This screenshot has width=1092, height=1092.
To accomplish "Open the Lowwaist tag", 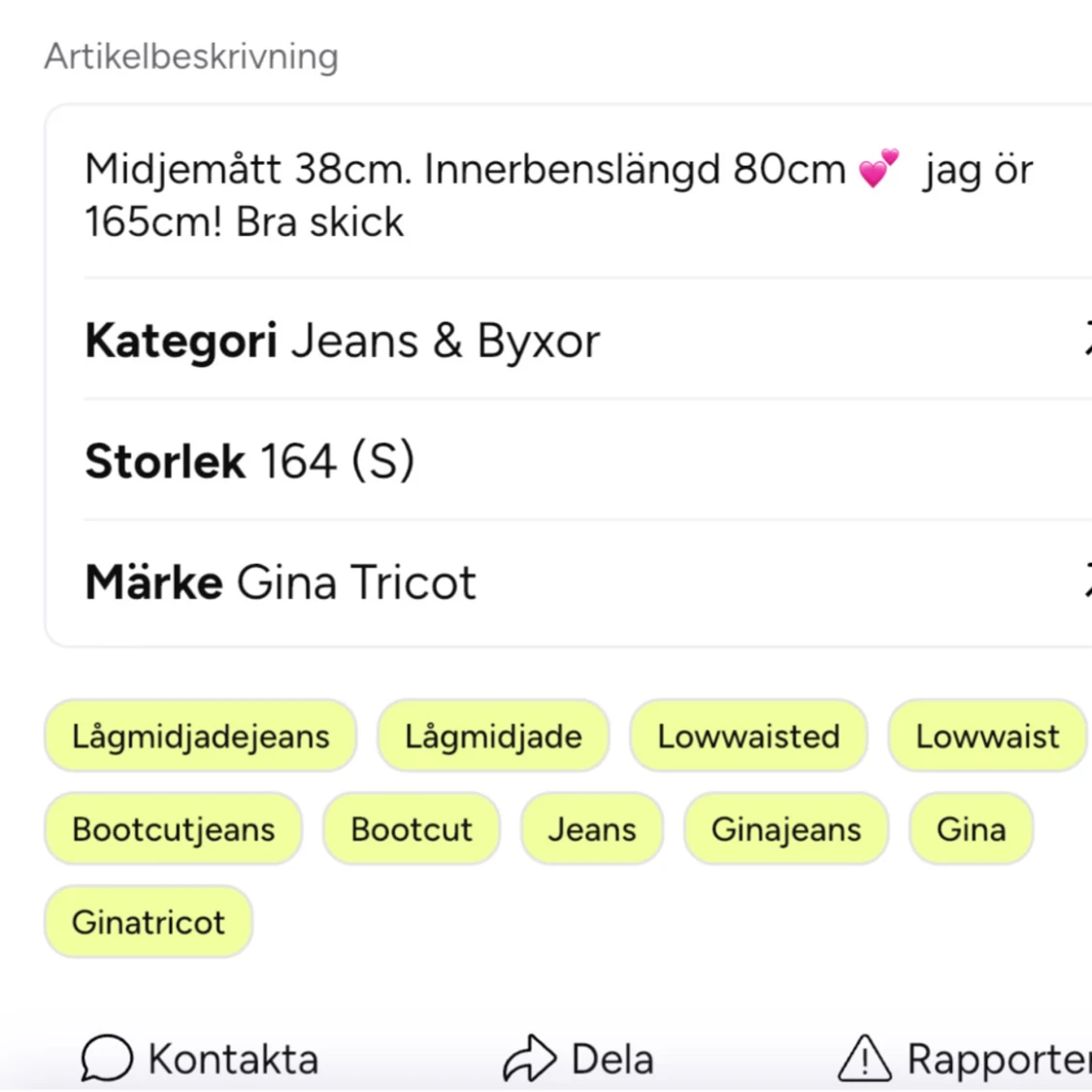I will [x=987, y=736].
